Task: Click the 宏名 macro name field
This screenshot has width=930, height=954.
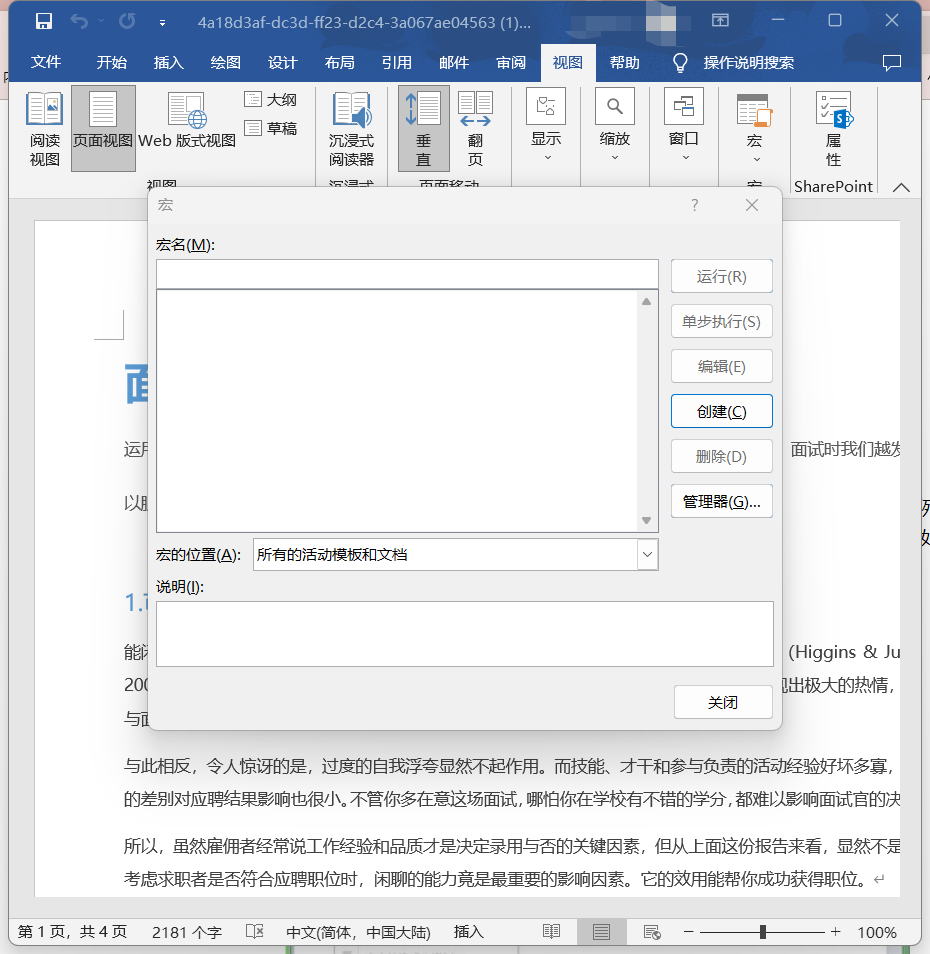Action: pyautogui.click(x=407, y=275)
